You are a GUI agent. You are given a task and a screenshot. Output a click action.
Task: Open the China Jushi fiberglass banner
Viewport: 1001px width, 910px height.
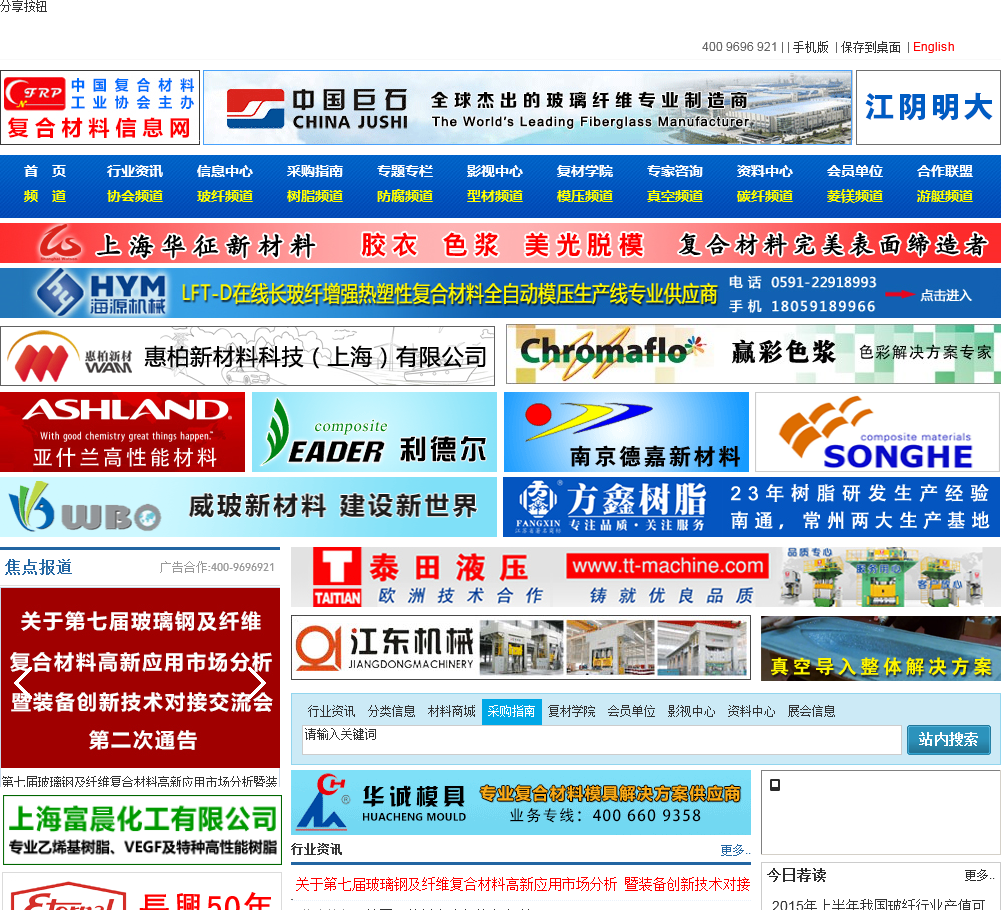tap(527, 107)
